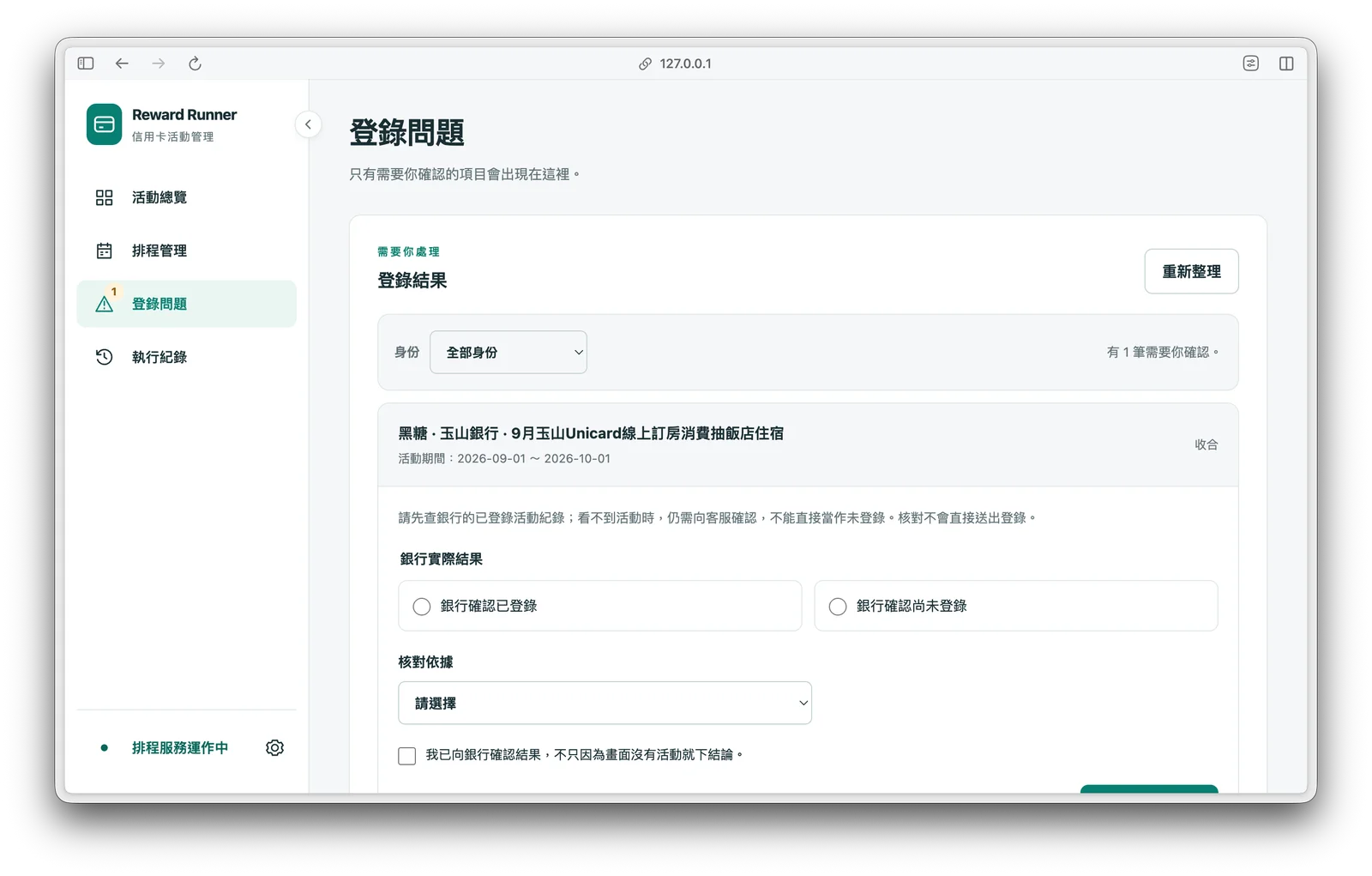Go back with the browser back arrow
Viewport: 1372px width, 876px height.
coord(122,63)
